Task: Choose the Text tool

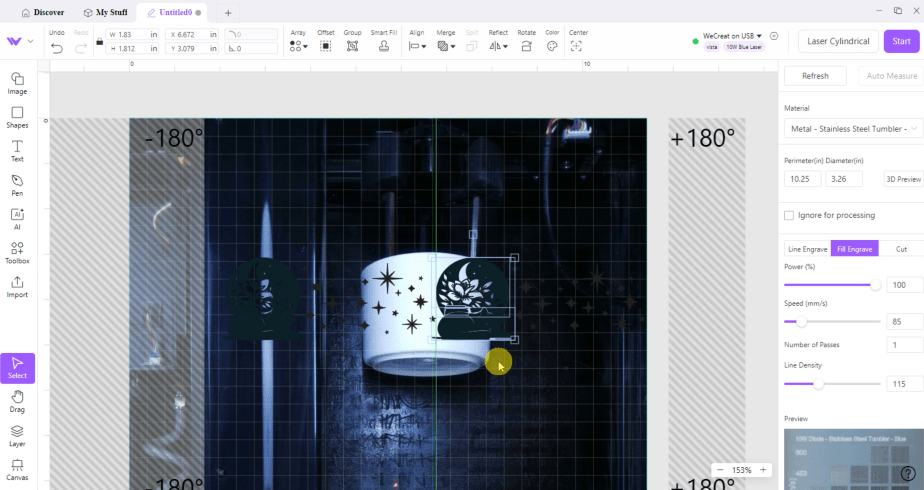Action: (17, 151)
